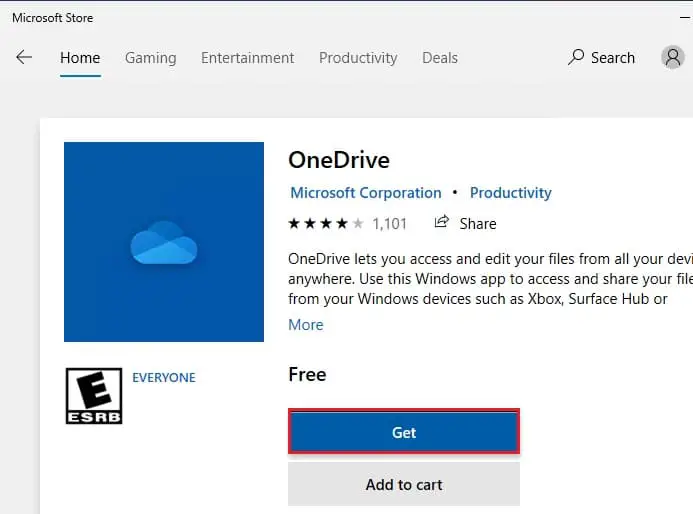
Task: Open the Deals tab
Action: [x=440, y=58]
